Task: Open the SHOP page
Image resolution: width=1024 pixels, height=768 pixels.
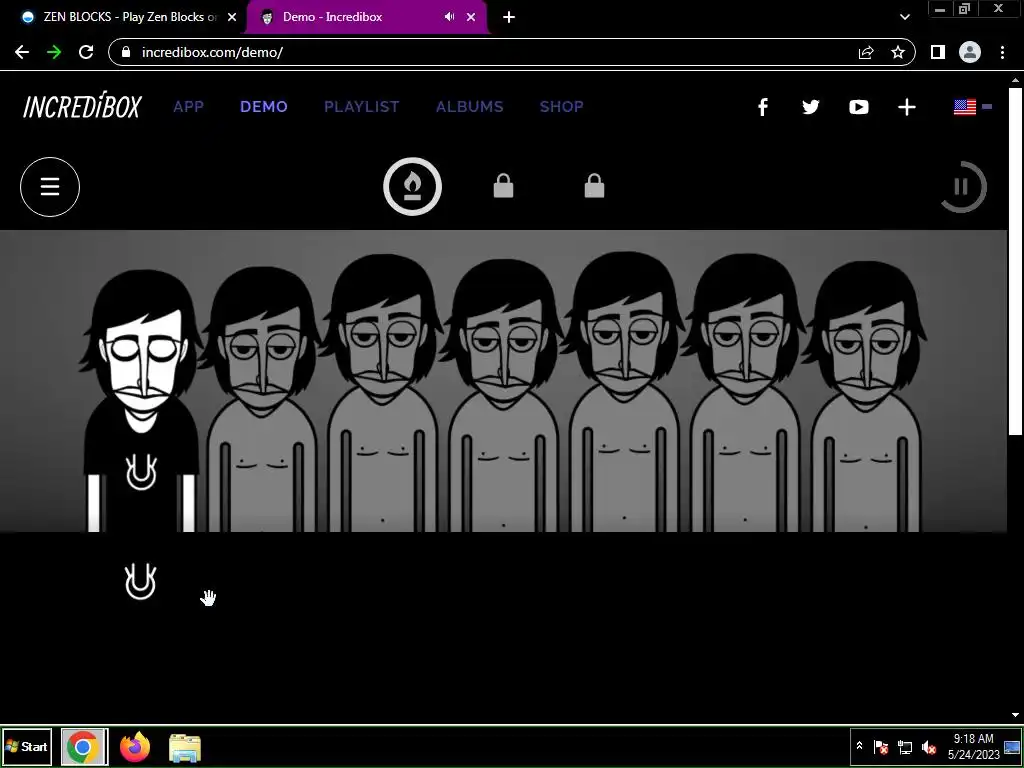Action: pyautogui.click(x=562, y=106)
